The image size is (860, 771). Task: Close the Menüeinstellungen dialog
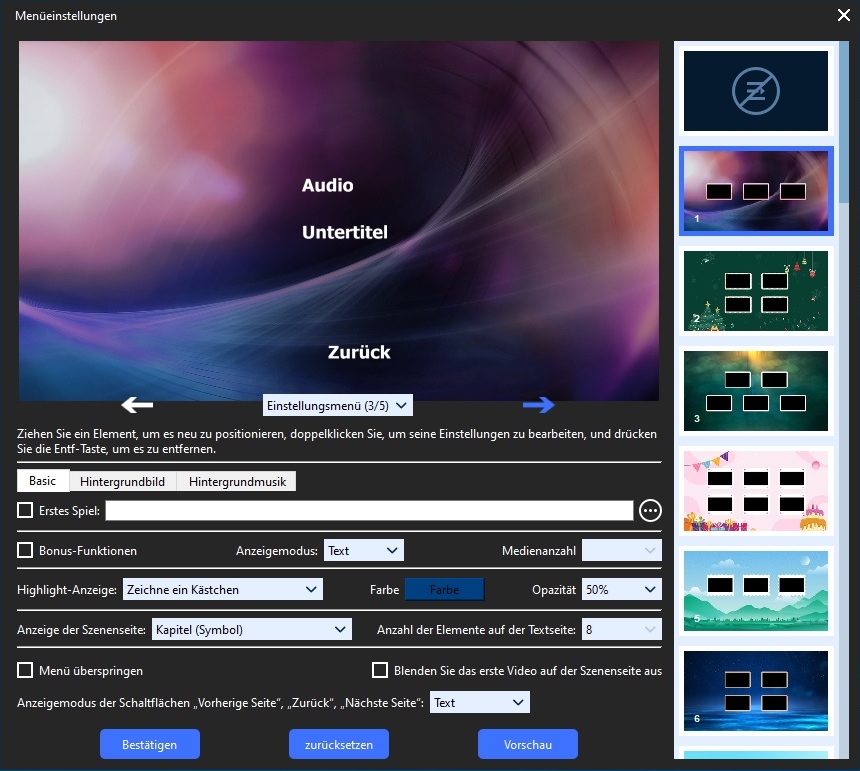(x=844, y=15)
